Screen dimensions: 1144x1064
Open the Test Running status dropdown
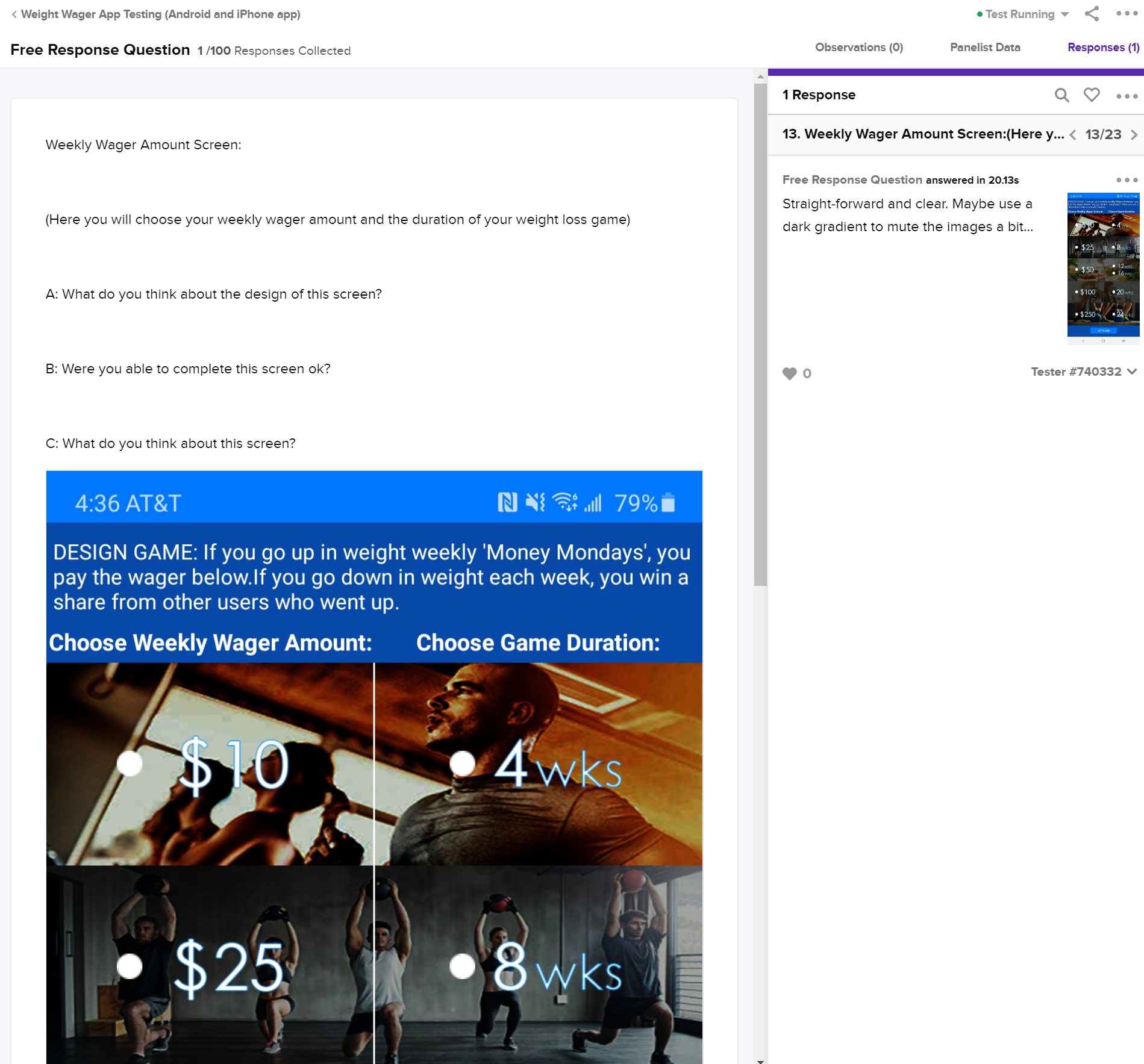[x=1023, y=14]
